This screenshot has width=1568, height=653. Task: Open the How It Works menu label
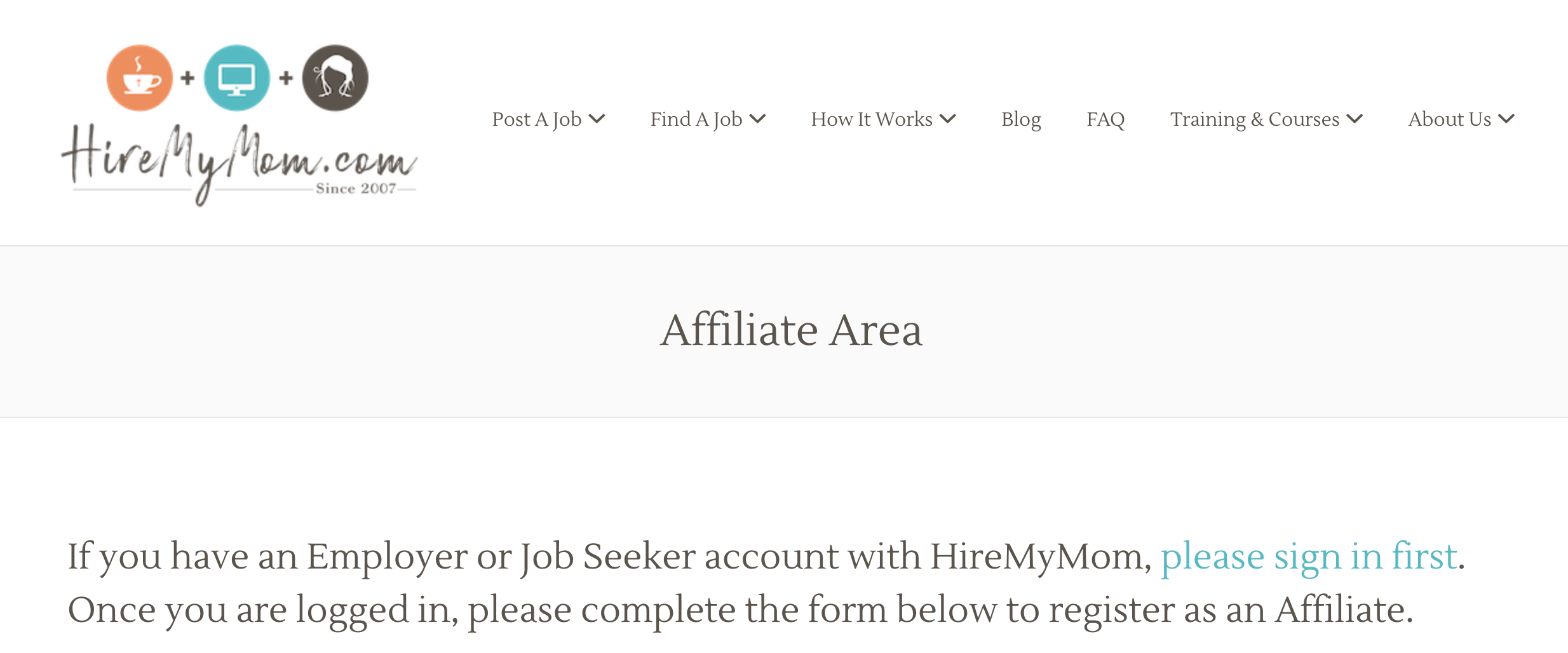click(872, 119)
